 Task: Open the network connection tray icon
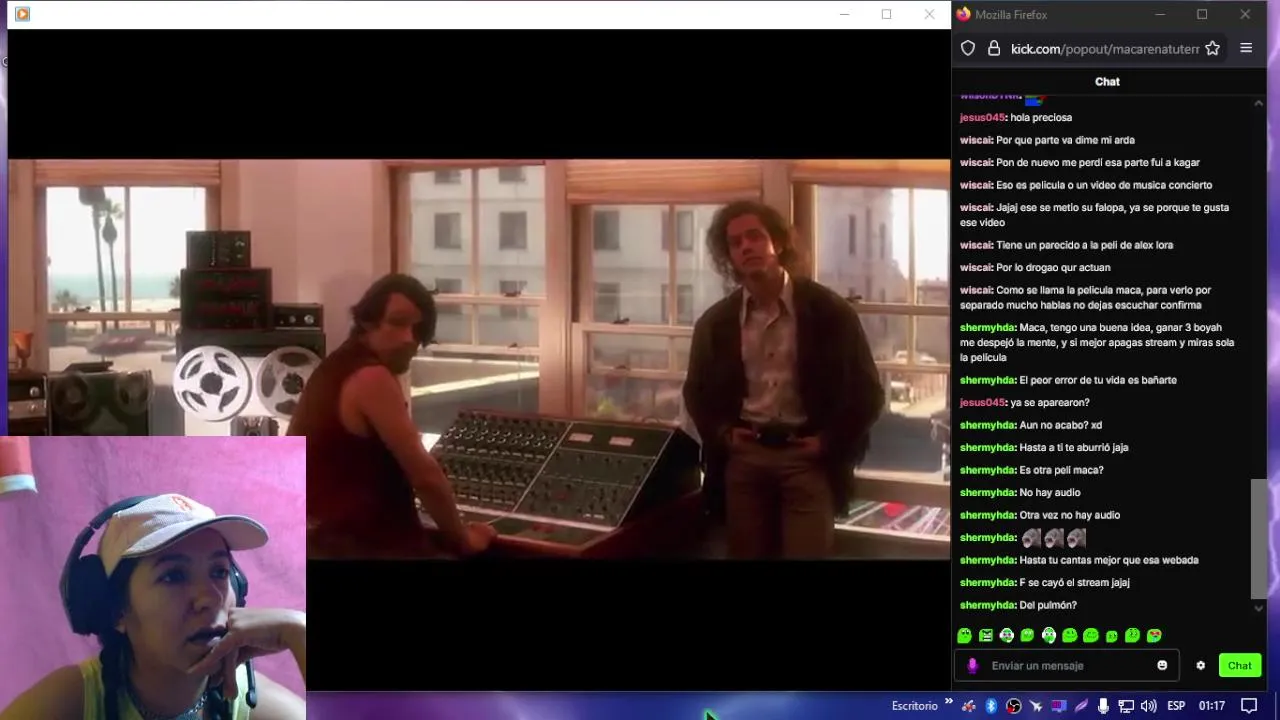pos(1126,706)
